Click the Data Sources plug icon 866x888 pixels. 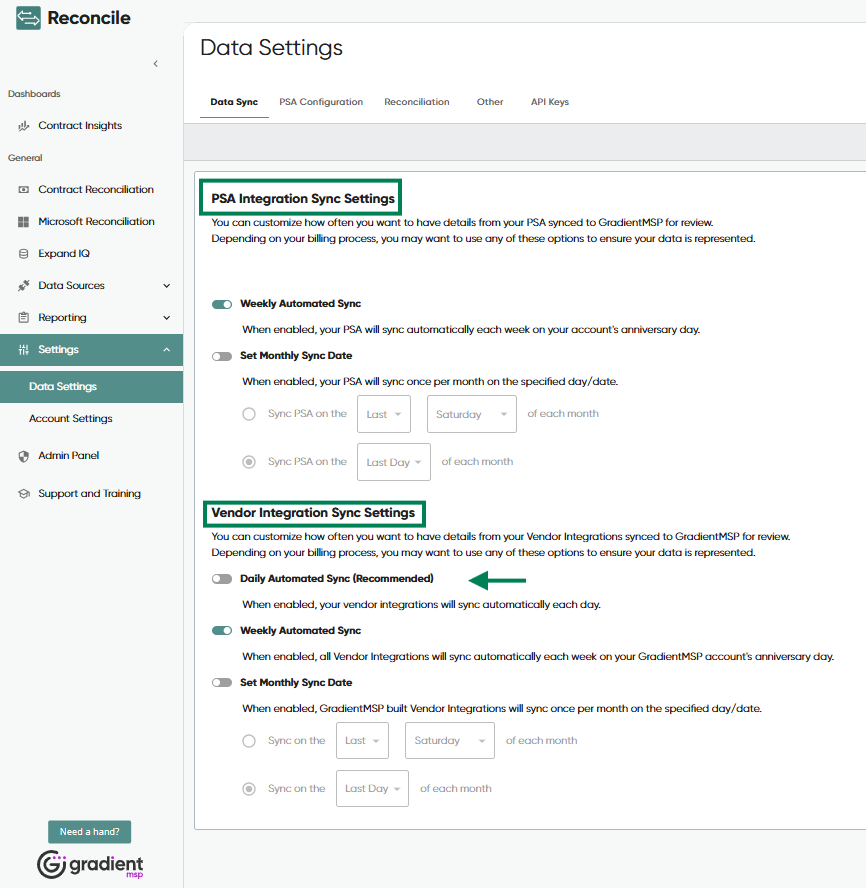point(23,285)
